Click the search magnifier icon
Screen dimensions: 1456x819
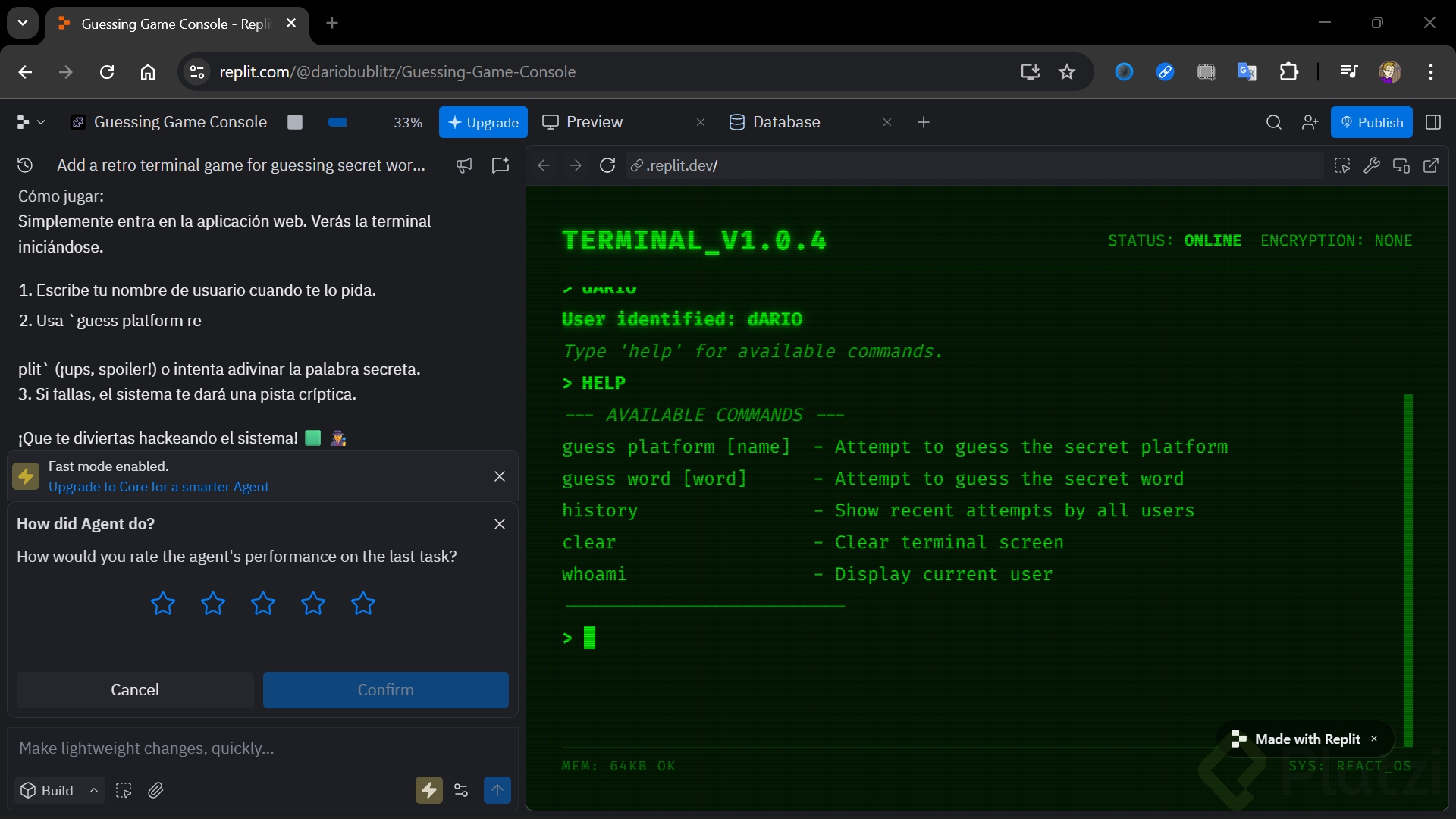(1274, 122)
